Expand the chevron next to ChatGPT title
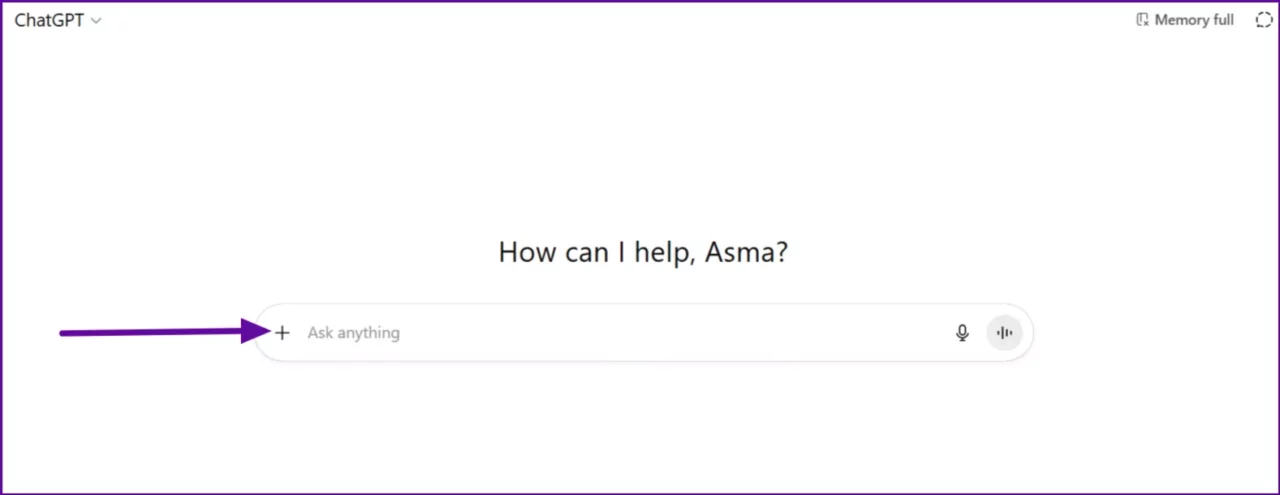The image size is (1280, 495). point(96,21)
